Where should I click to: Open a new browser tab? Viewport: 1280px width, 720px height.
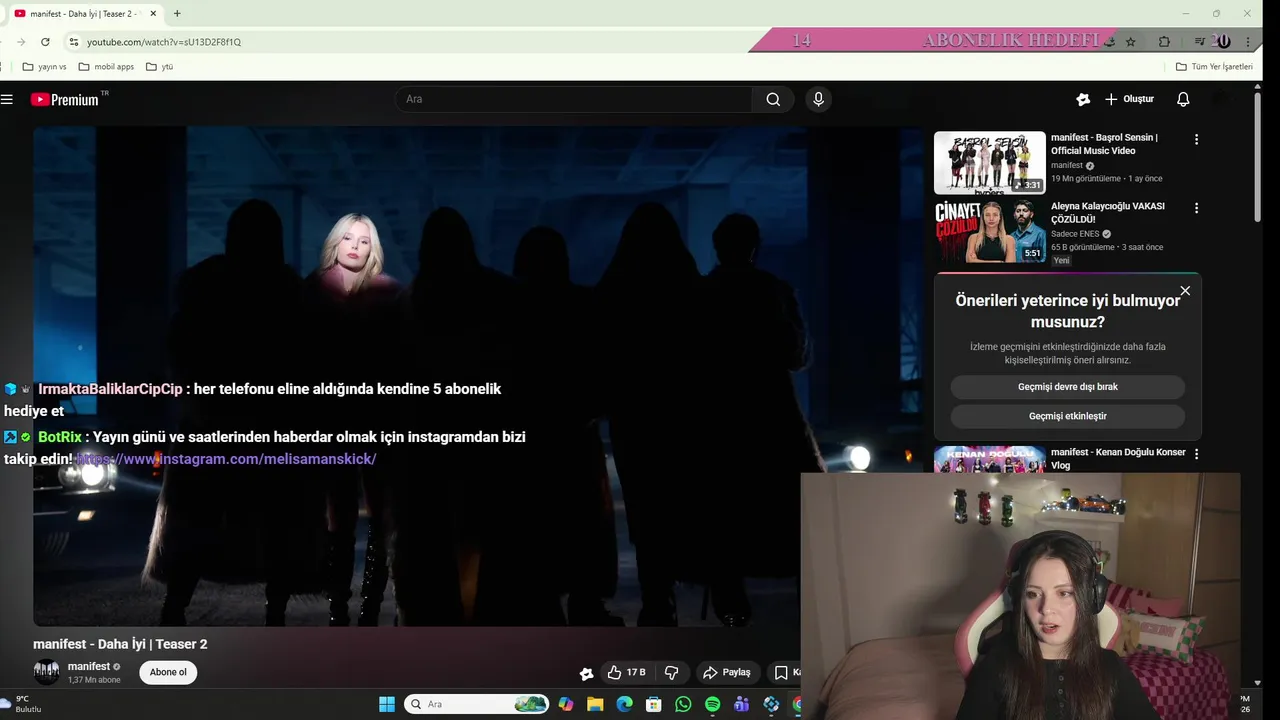pos(177,14)
